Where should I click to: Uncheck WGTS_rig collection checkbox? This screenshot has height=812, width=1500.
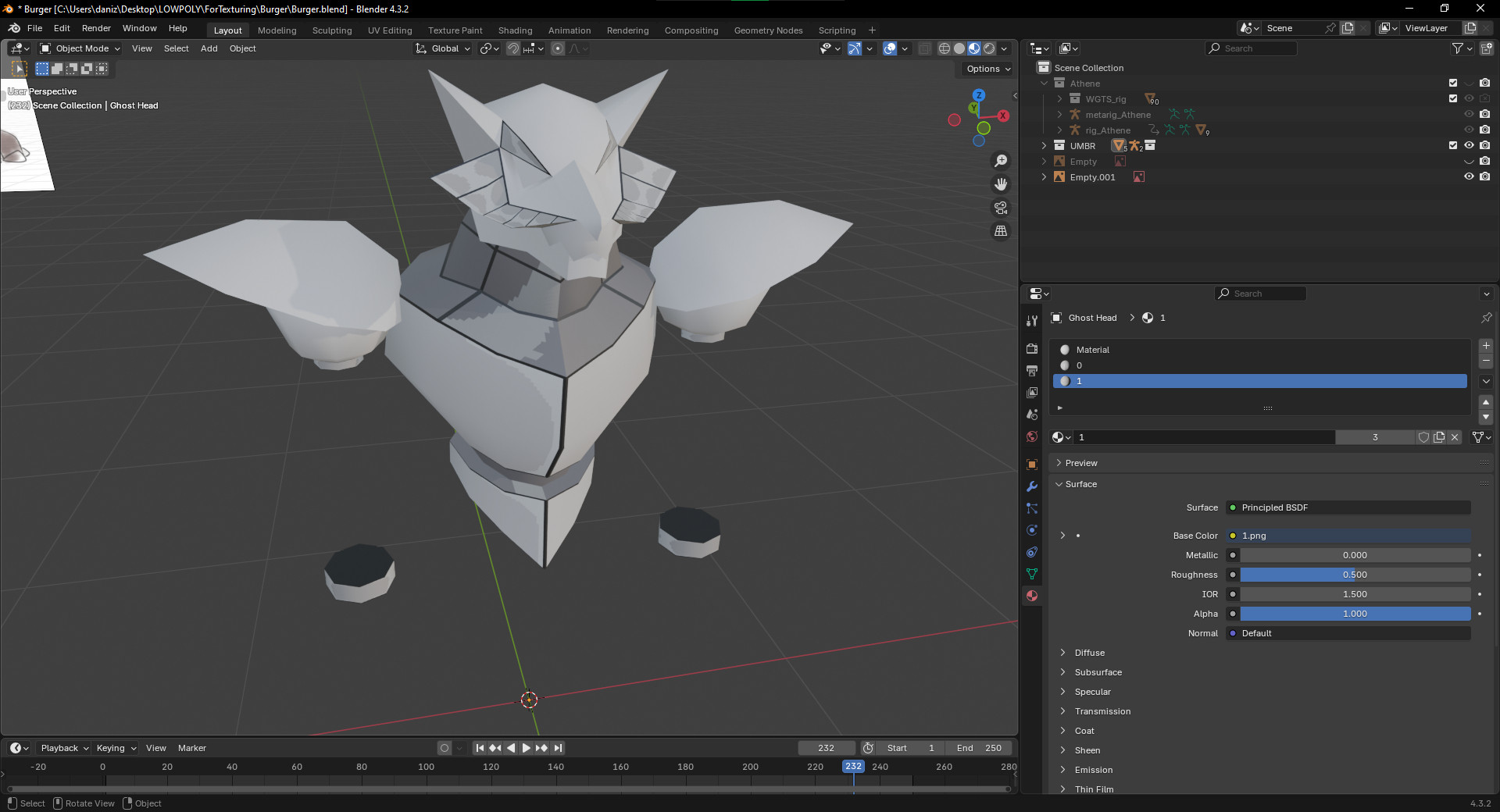tap(1453, 98)
